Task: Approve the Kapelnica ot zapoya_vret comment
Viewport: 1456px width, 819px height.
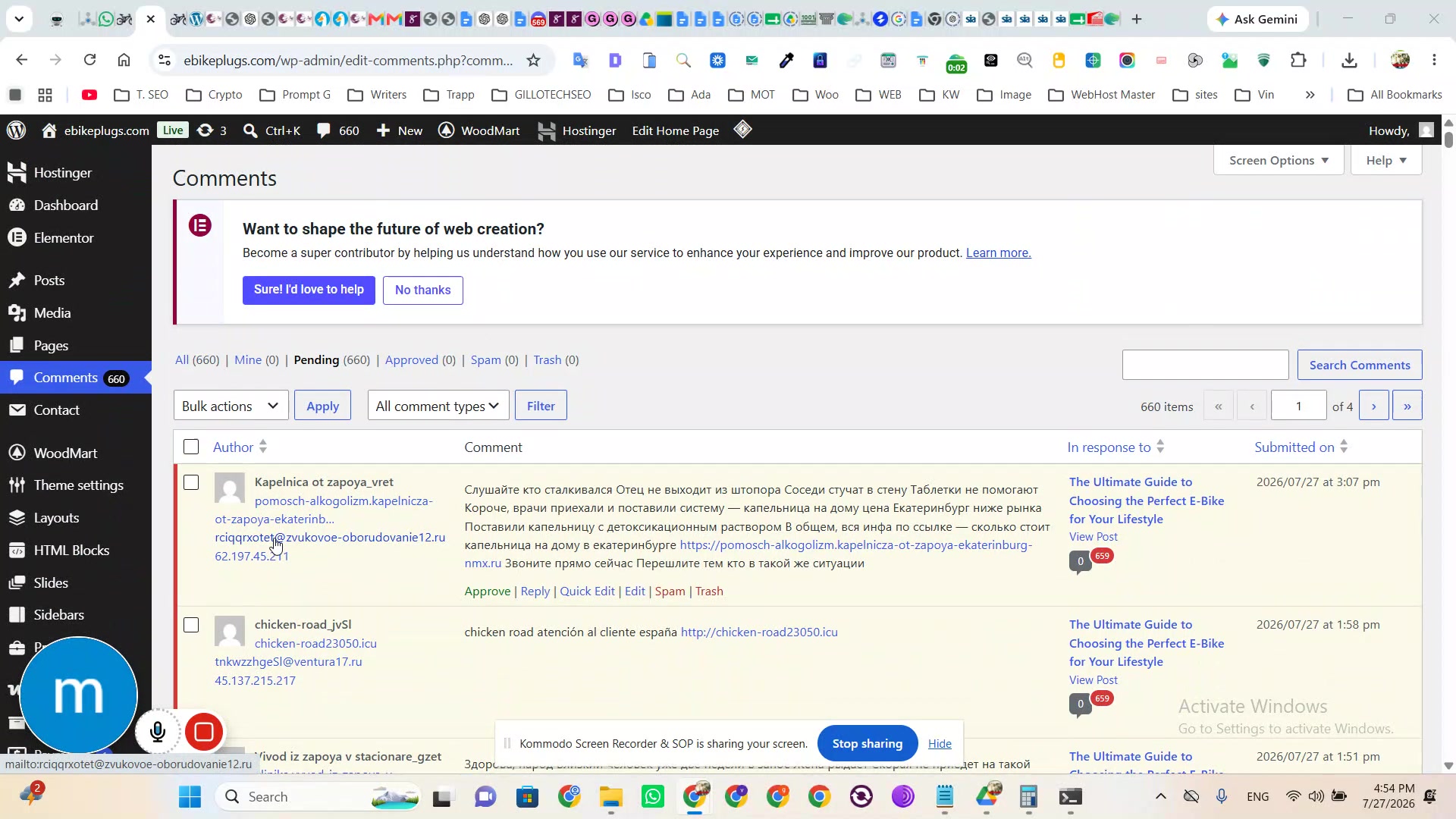Action: 487,591
